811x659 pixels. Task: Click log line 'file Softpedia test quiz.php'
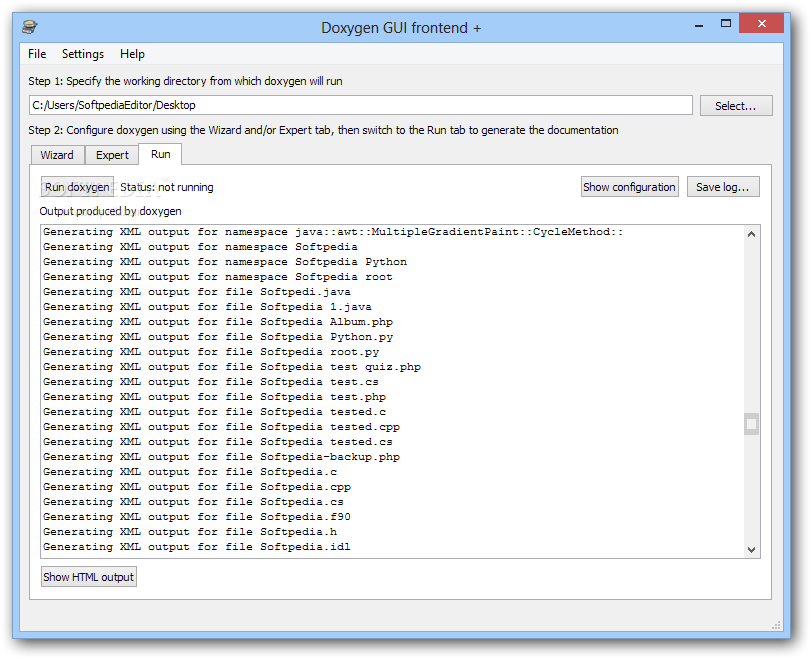pyautogui.click(x=232, y=367)
